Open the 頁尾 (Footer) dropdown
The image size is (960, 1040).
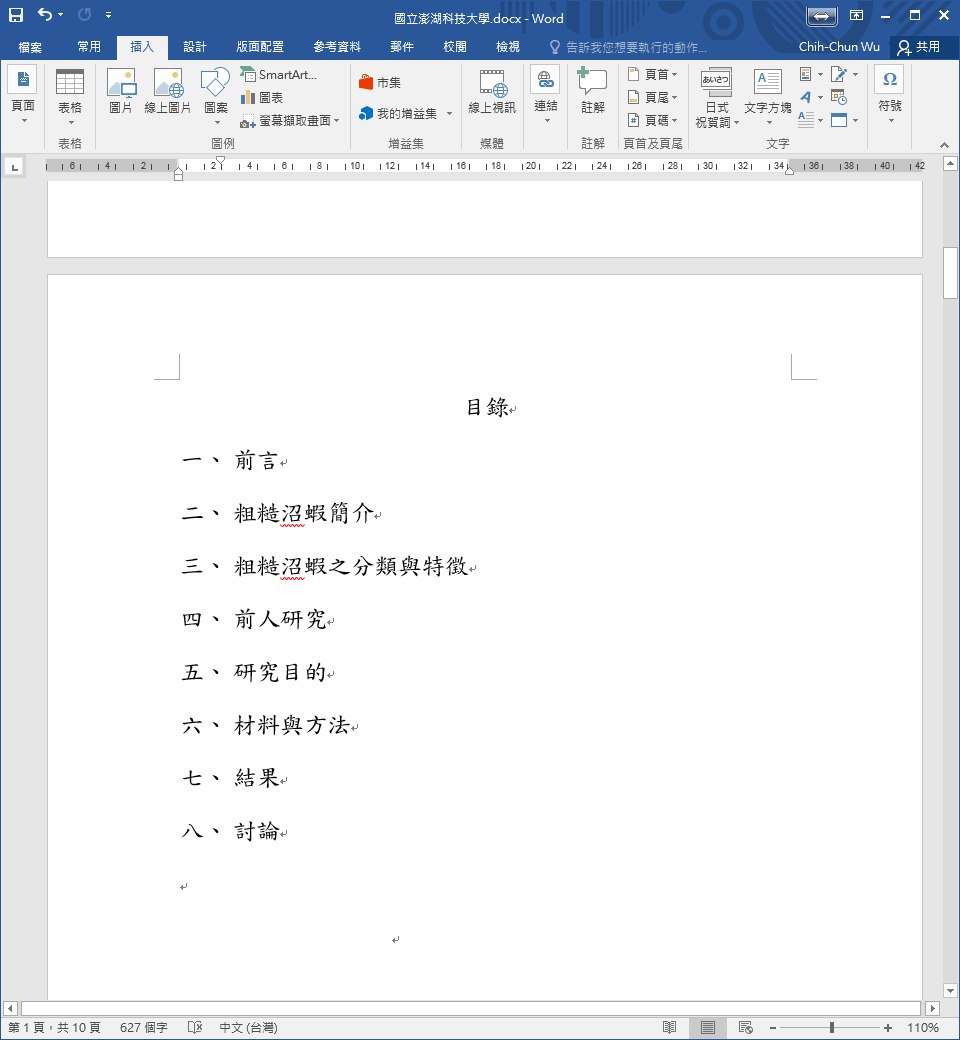pyautogui.click(x=653, y=98)
